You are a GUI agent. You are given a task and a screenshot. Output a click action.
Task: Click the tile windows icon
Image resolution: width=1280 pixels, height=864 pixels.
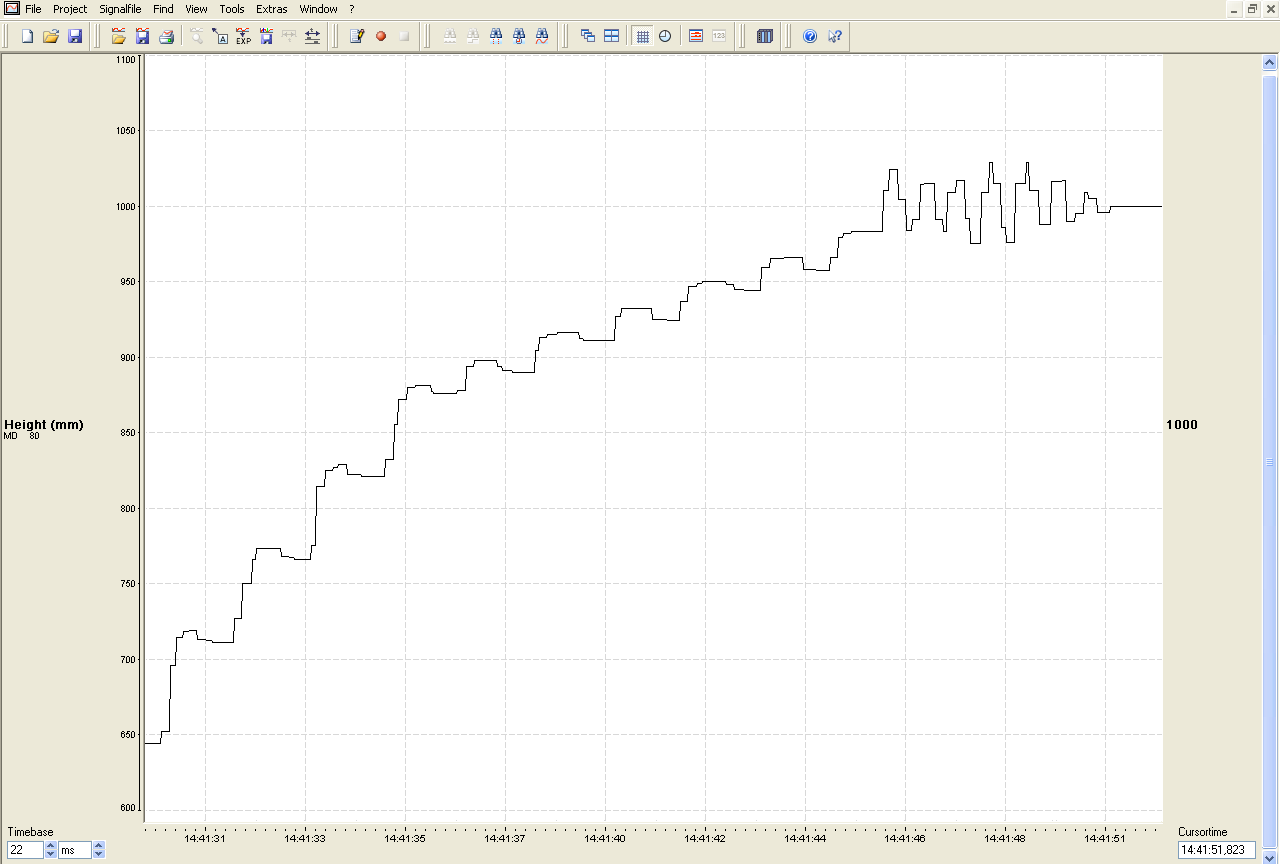[x=611, y=36]
